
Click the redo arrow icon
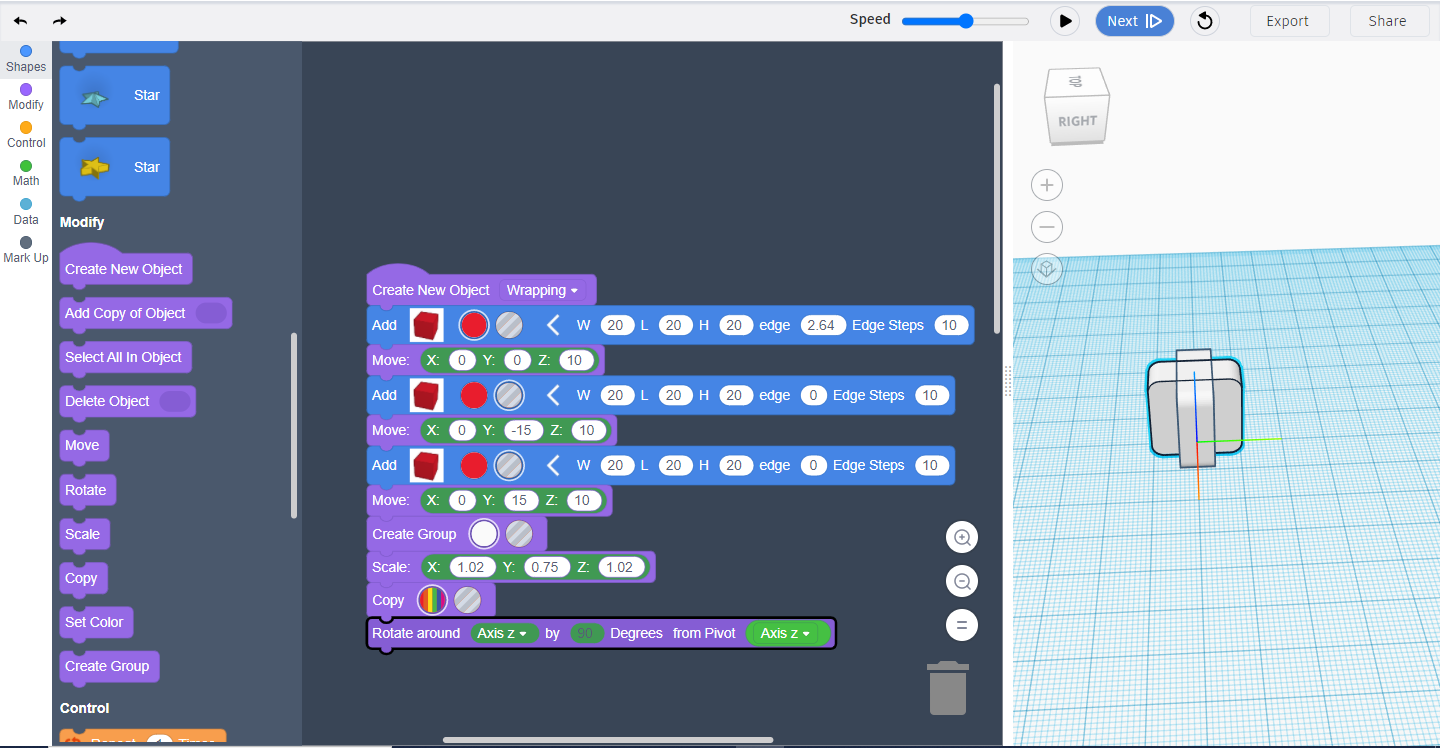coord(60,21)
